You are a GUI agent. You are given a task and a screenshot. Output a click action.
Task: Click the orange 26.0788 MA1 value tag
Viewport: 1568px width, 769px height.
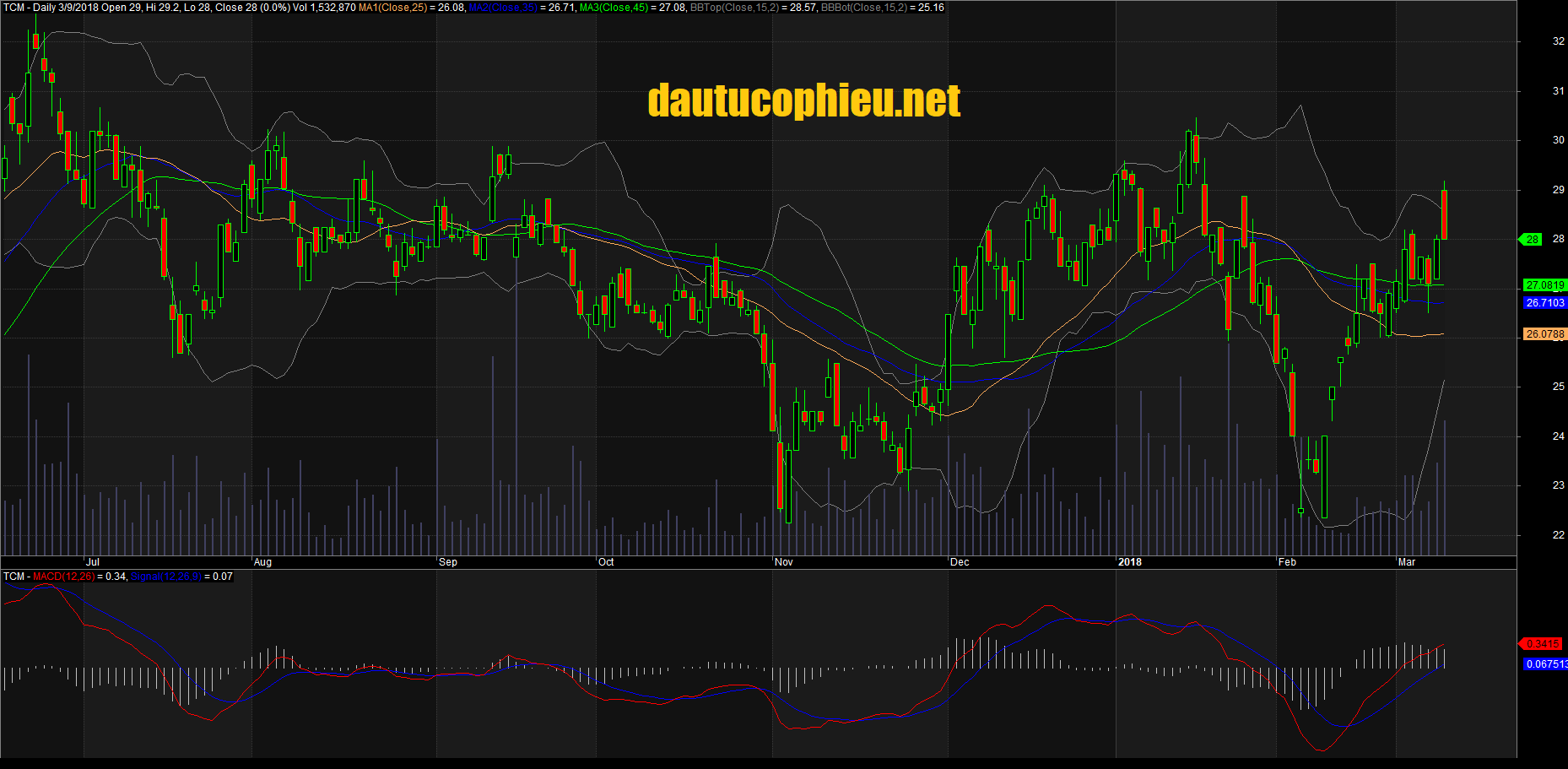1544,334
